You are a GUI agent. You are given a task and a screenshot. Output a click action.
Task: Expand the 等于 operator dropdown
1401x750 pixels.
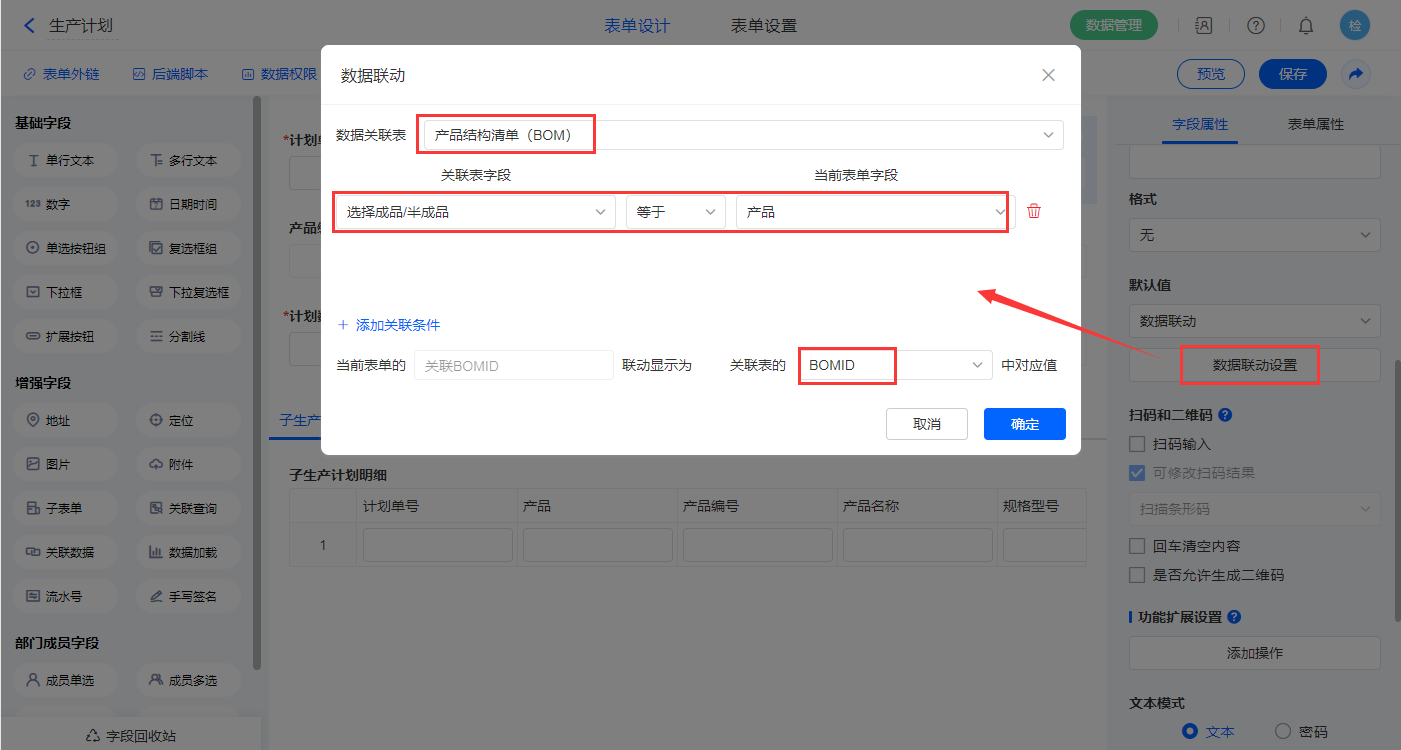click(676, 212)
